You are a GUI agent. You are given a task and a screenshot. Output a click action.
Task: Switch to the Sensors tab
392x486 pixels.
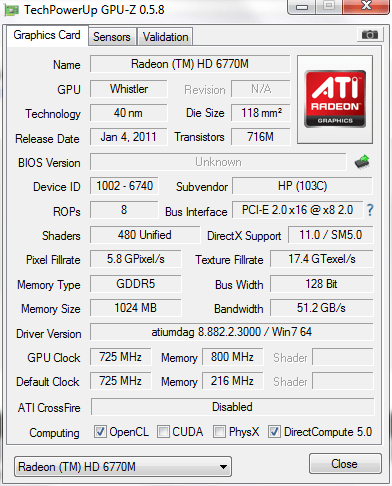click(x=112, y=37)
